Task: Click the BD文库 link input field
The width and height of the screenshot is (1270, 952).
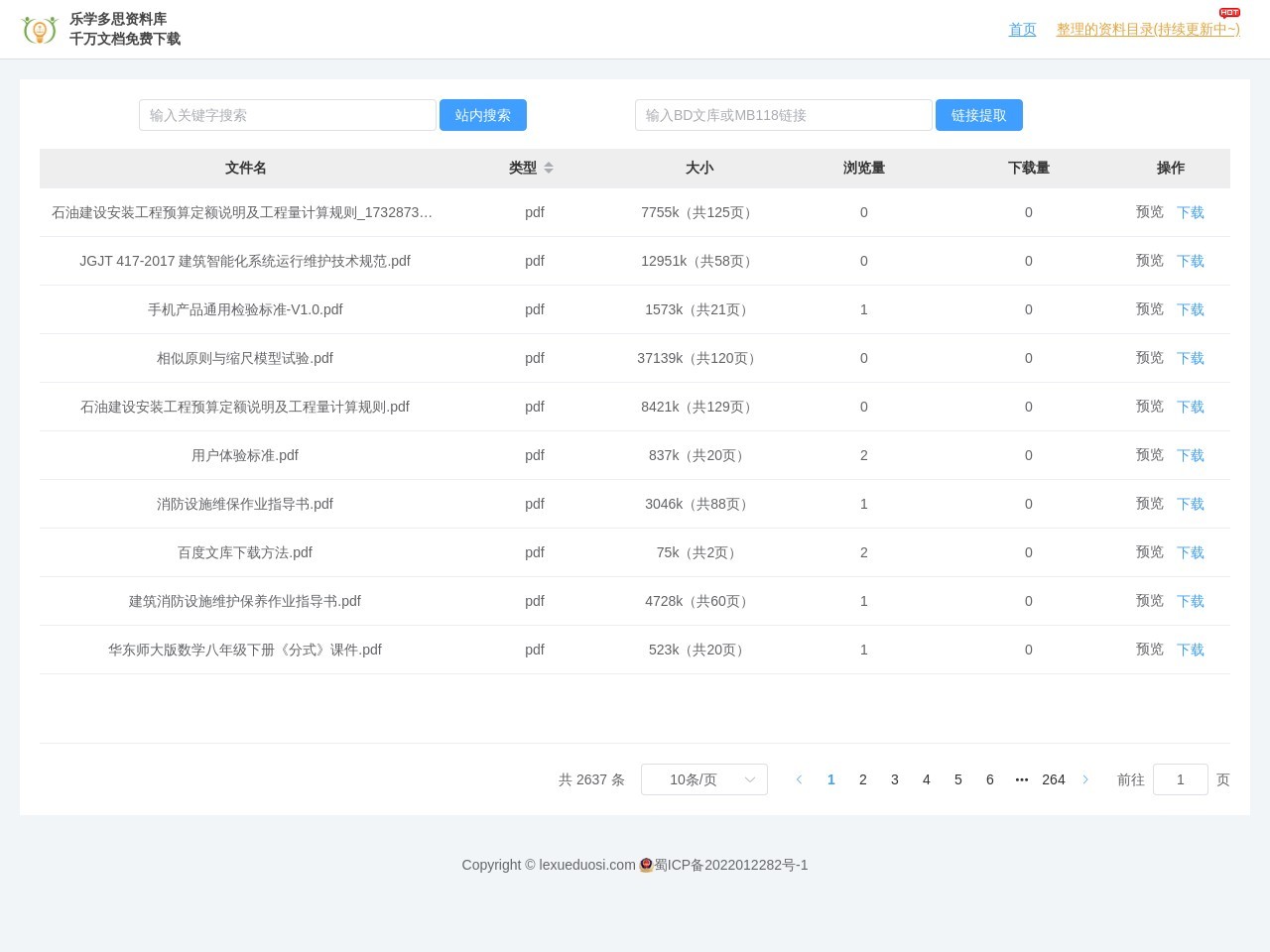Action: tap(784, 115)
